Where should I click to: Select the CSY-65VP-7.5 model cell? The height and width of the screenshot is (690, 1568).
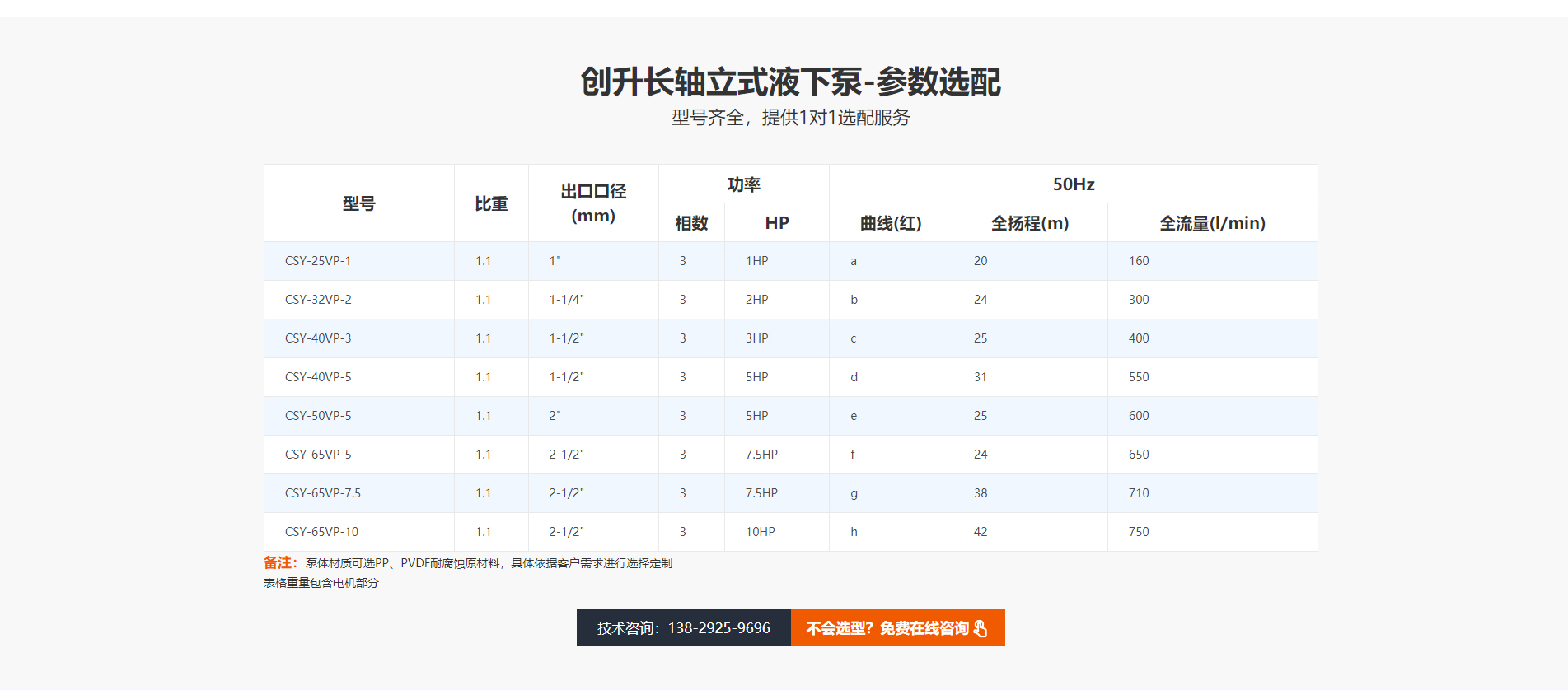[323, 493]
